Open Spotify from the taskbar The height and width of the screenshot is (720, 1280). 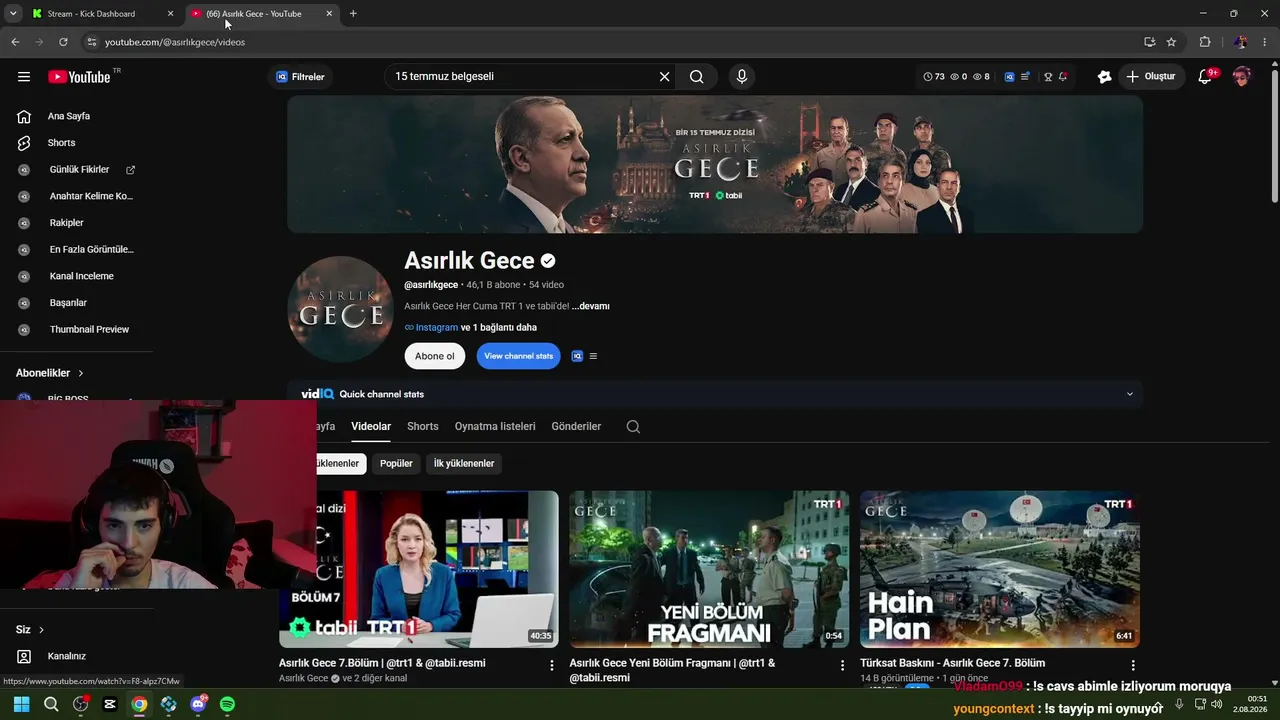[x=227, y=704]
